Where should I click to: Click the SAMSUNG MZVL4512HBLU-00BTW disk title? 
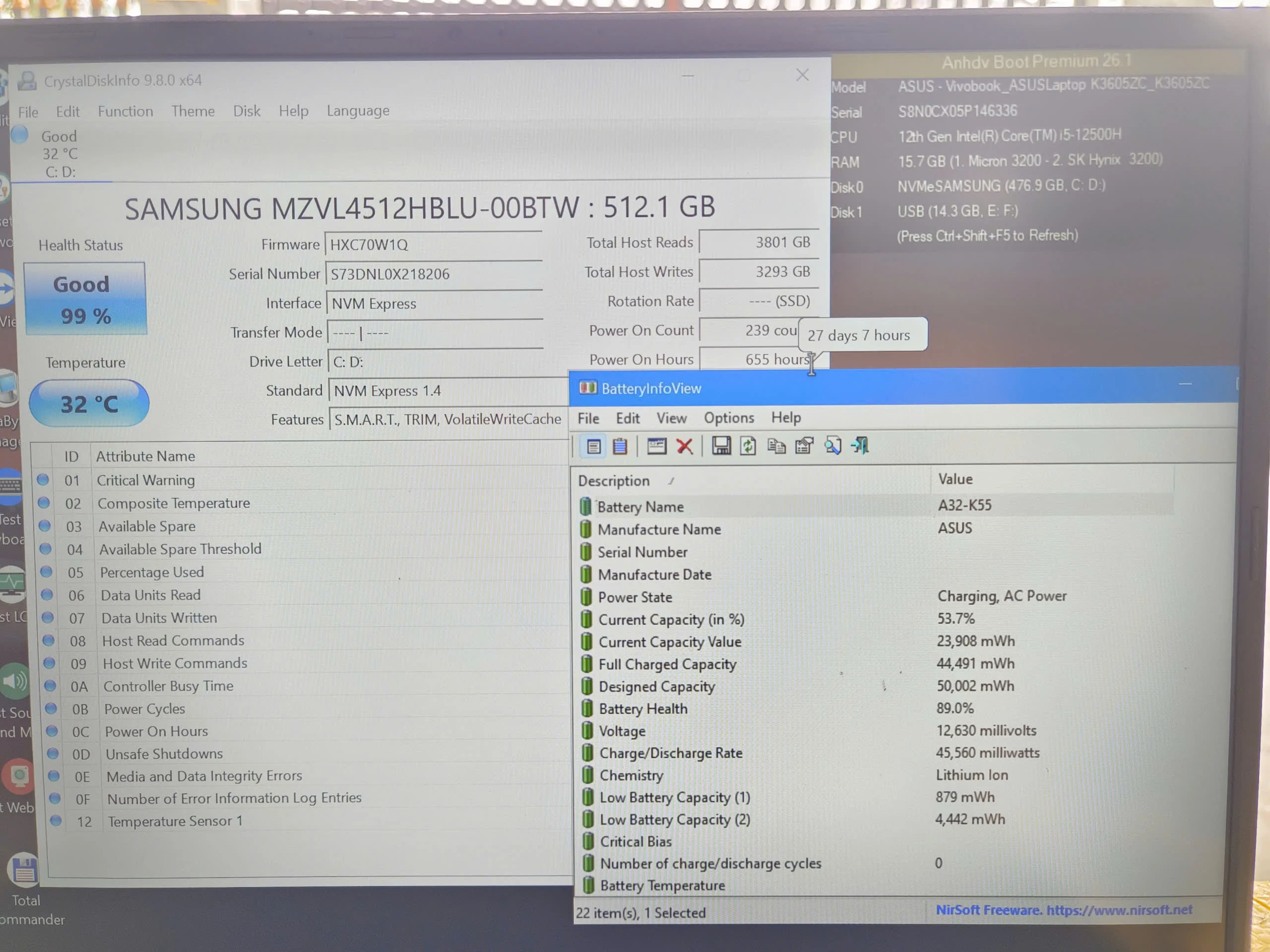click(420, 208)
